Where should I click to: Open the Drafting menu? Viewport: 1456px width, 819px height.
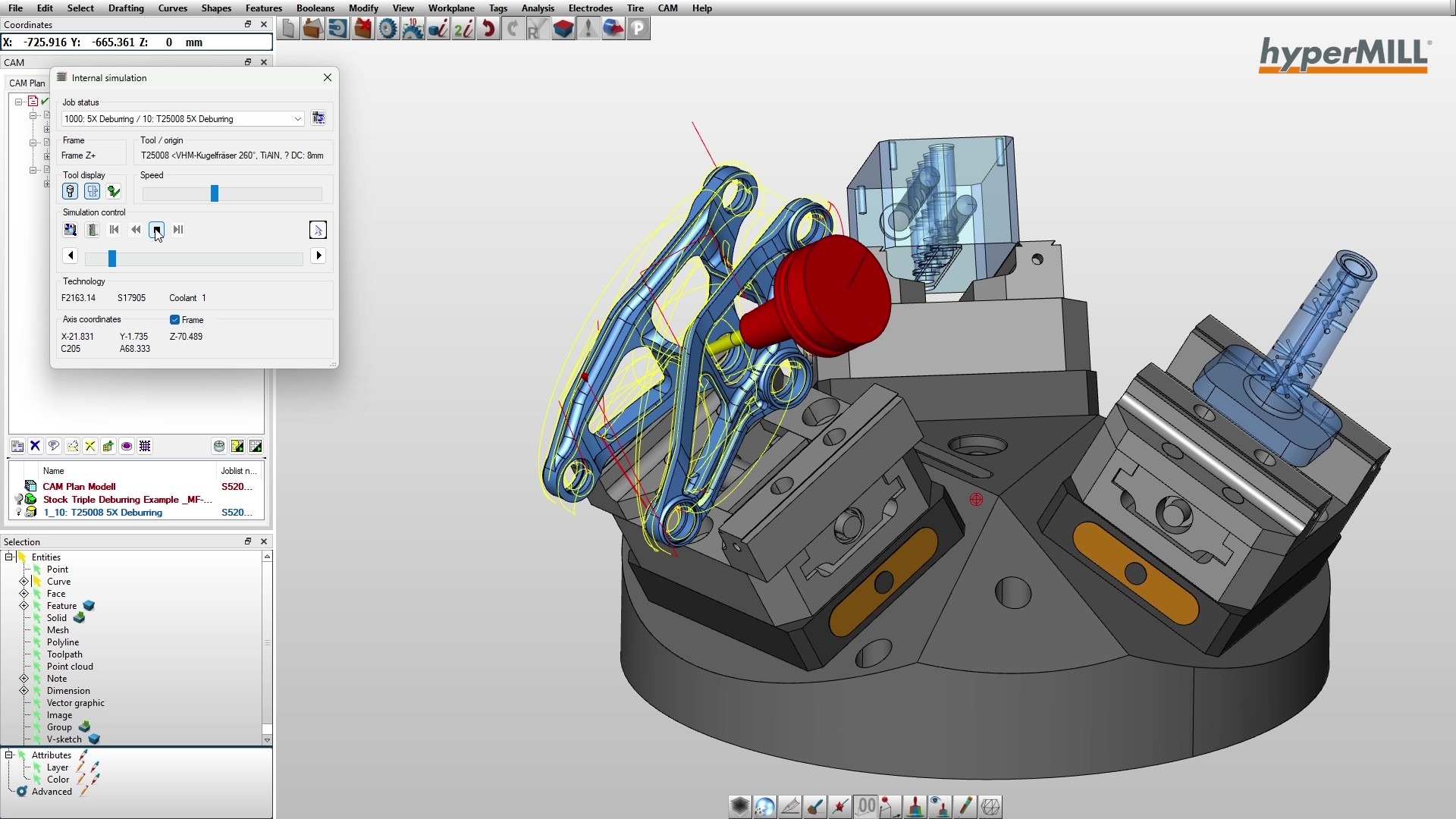click(x=126, y=8)
